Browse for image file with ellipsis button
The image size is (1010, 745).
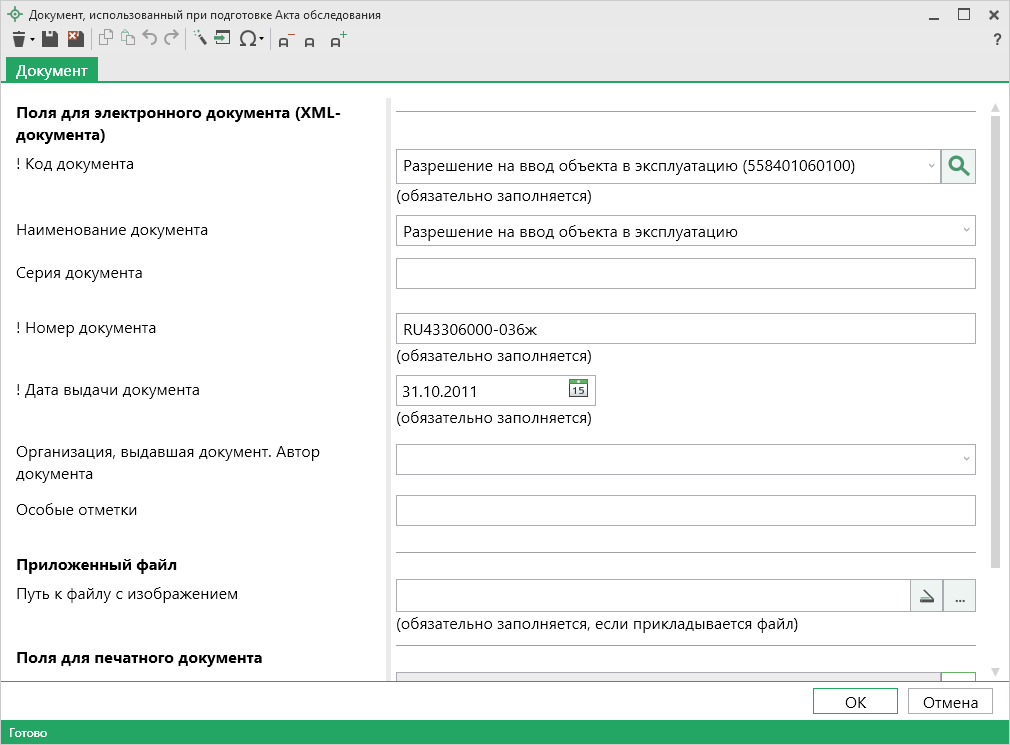coord(959,596)
